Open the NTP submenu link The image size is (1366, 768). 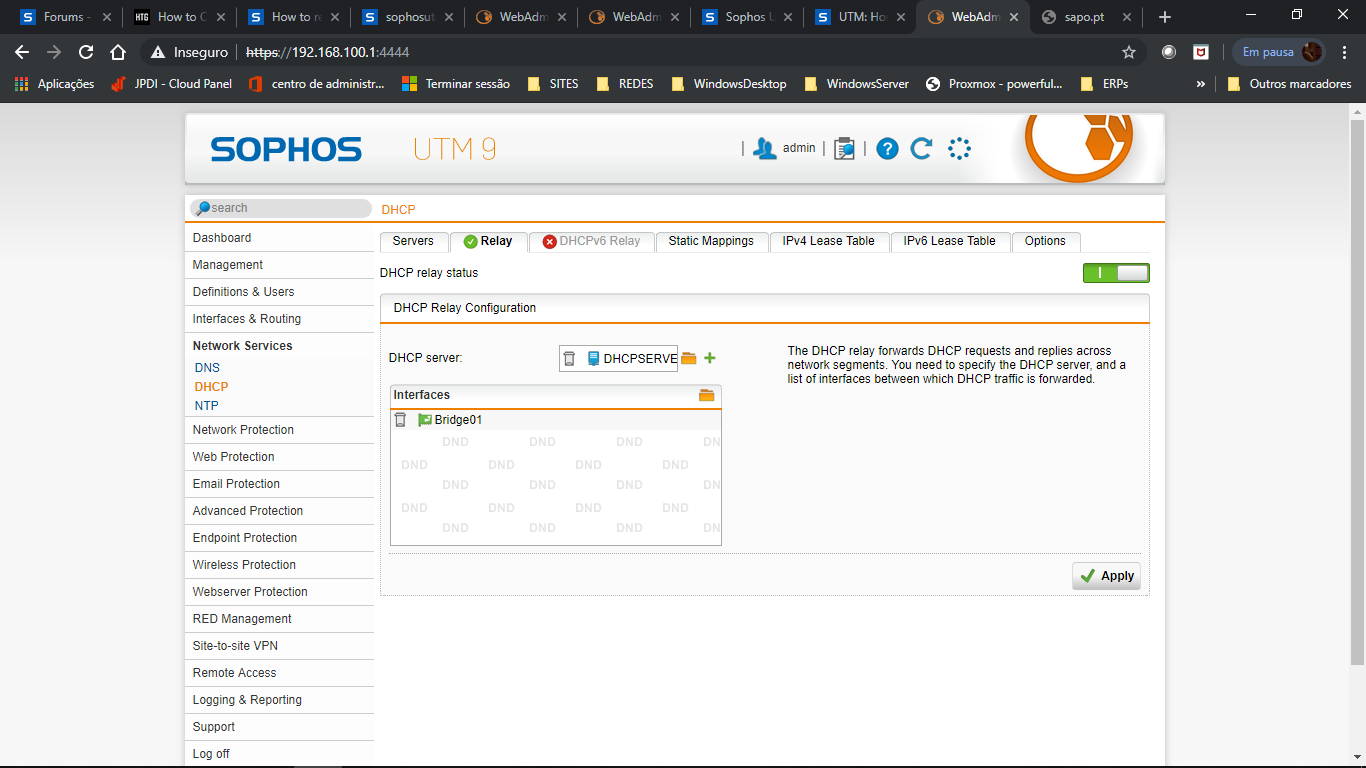click(206, 406)
